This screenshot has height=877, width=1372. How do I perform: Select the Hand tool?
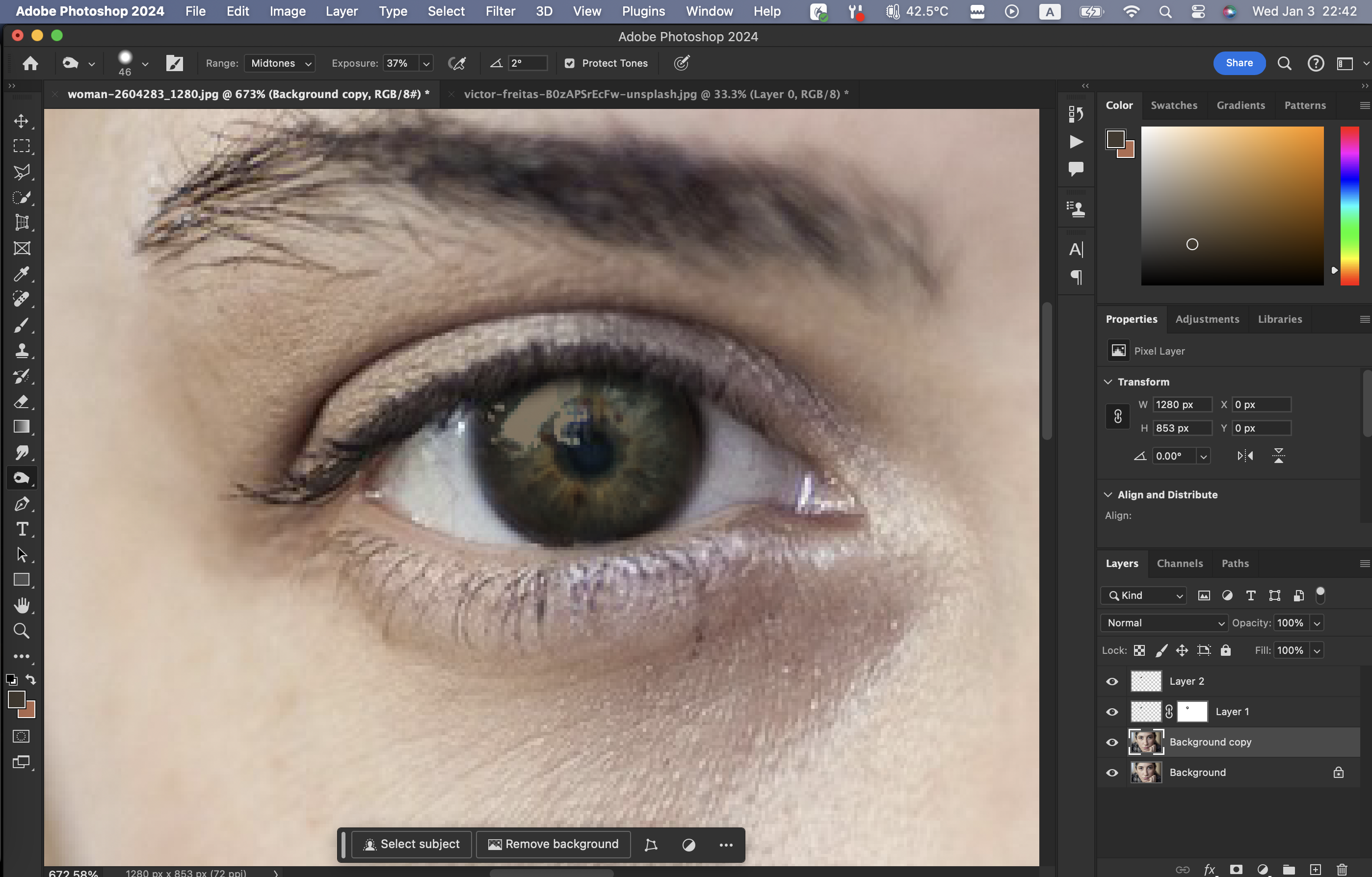22,605
